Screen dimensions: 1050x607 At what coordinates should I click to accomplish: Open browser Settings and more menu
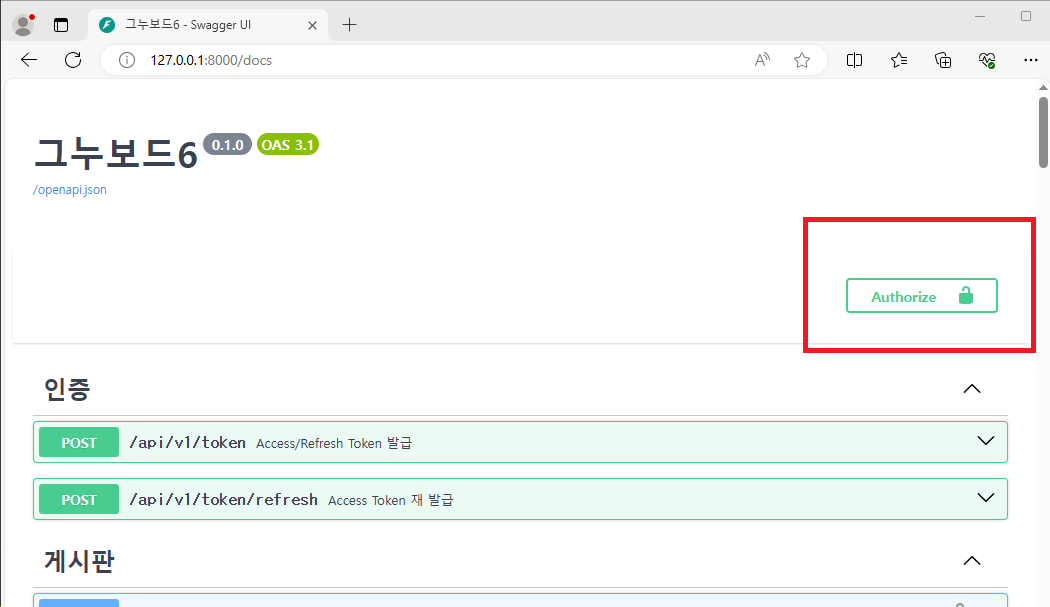click(x=1031, y=60)
